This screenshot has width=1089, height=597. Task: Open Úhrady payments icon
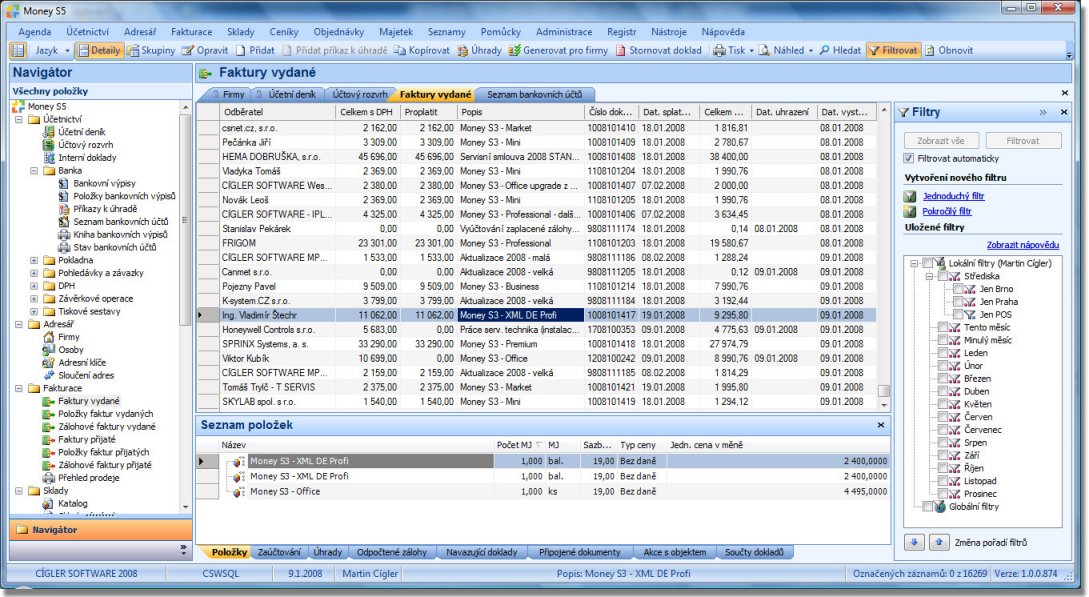tap(462, 50)
